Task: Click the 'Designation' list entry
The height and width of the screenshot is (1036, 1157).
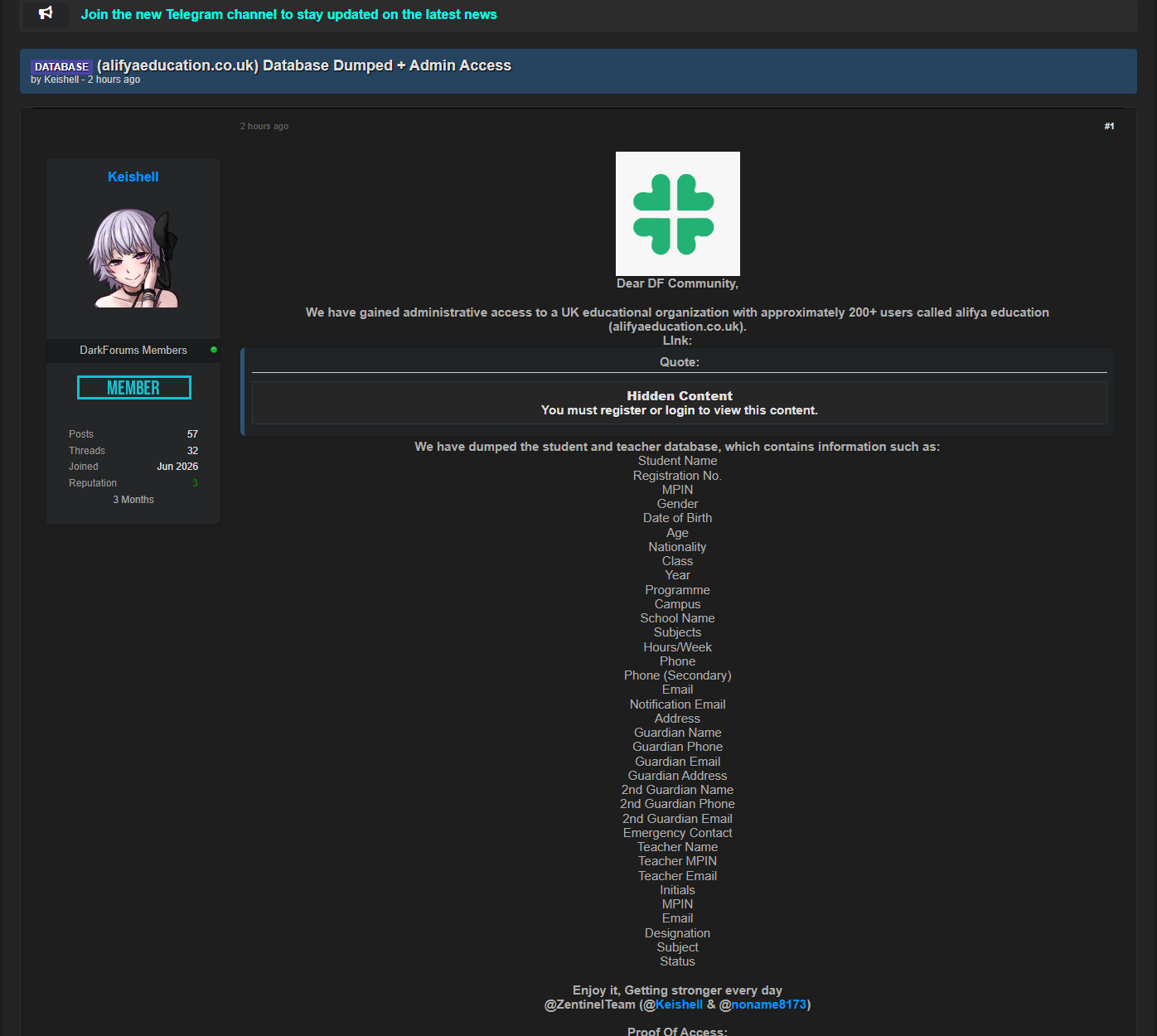Action: coord(678,933)
